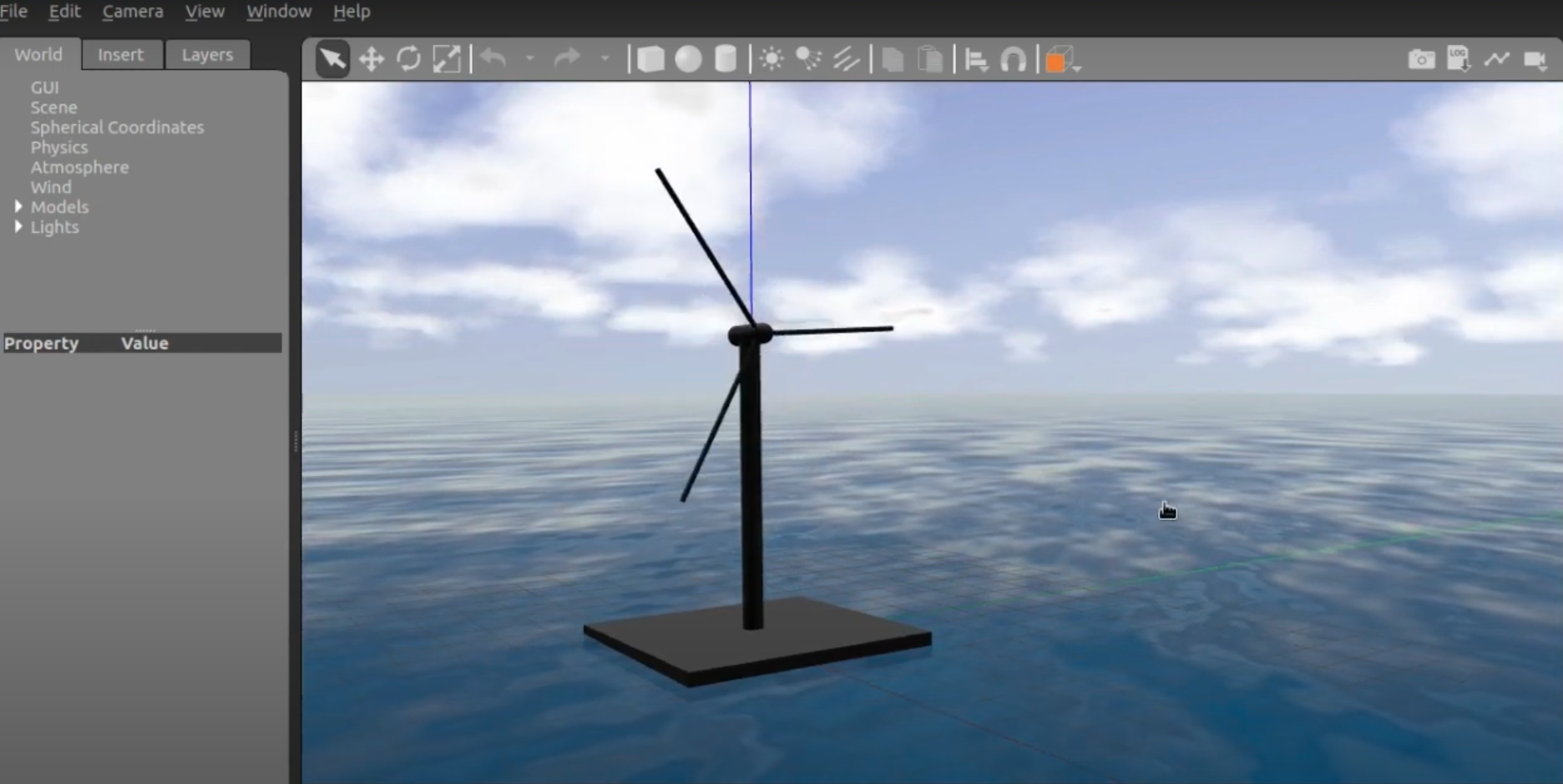Viewport: 1563px width, 784px height.
Task: Enable the translate mode tool
Action: [371, 58]
